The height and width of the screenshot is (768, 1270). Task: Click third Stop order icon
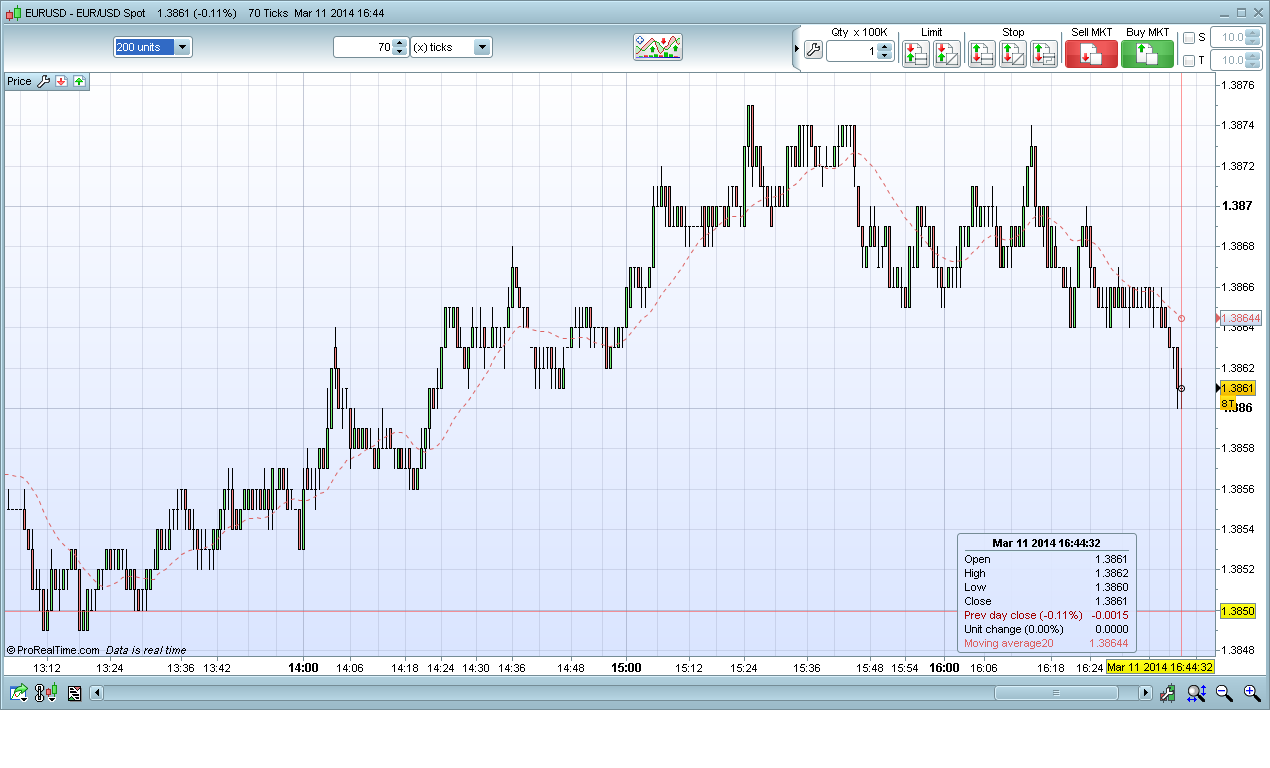click(x=1044, y=54)
